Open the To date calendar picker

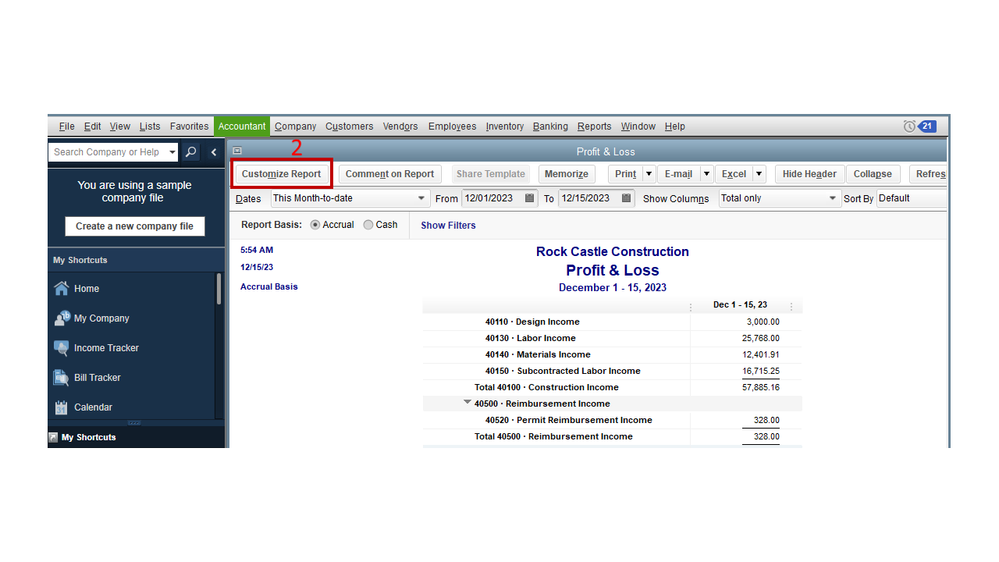click(x=626, y=198)
